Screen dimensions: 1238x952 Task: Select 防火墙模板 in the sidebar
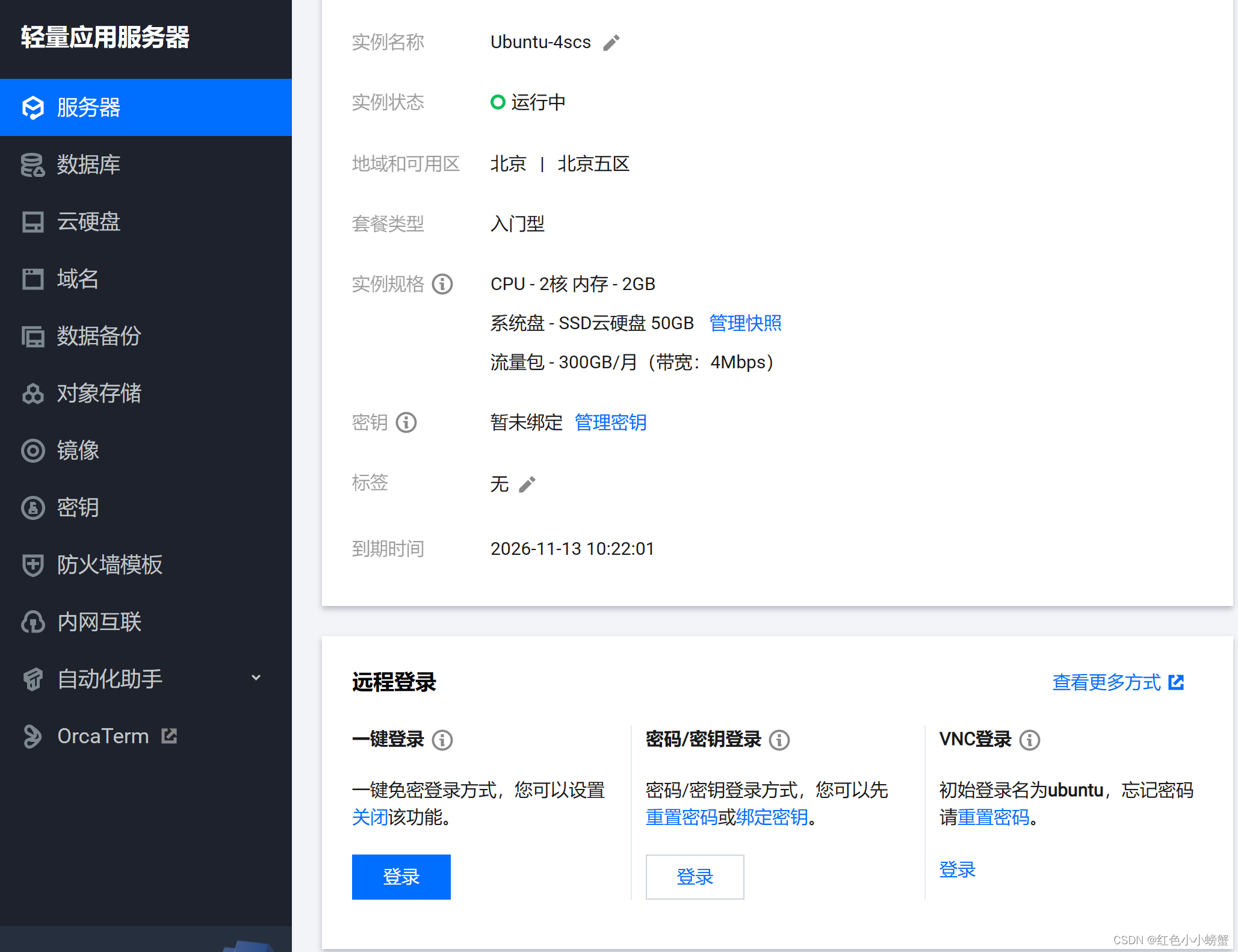pyautogui.click(x=146, y=565)
